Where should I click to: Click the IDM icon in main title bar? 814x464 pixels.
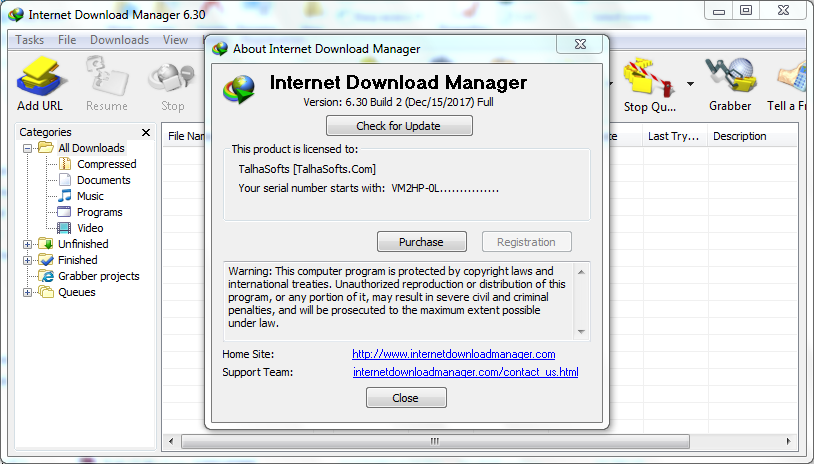16,15
